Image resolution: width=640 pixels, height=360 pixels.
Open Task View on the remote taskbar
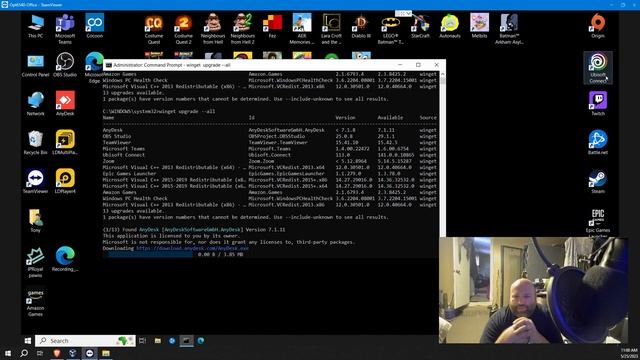pos(142,340)
